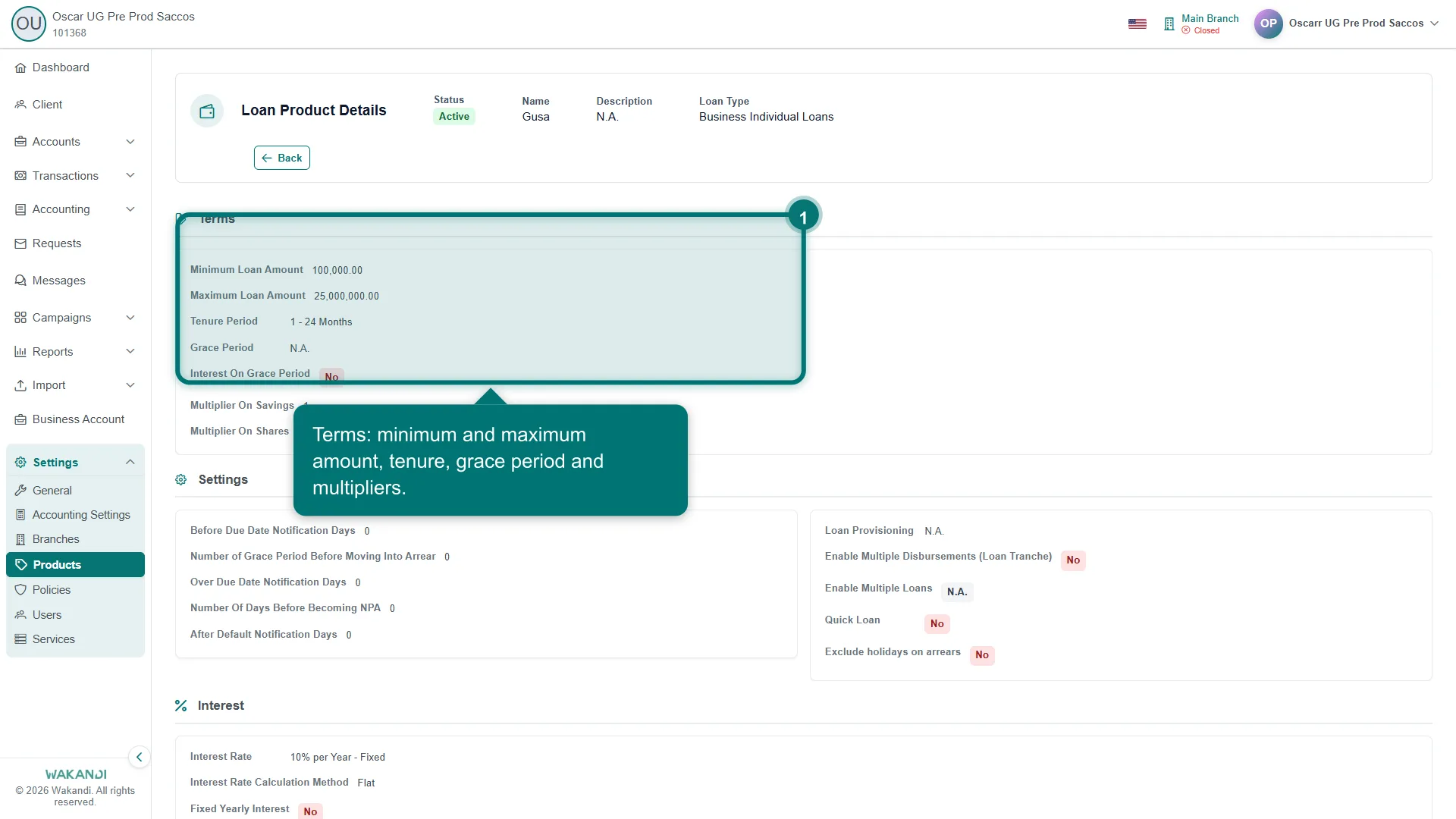This screenshot has height=819, width=1456.
Task: Click the Active status badge
Action: [453, 117]
